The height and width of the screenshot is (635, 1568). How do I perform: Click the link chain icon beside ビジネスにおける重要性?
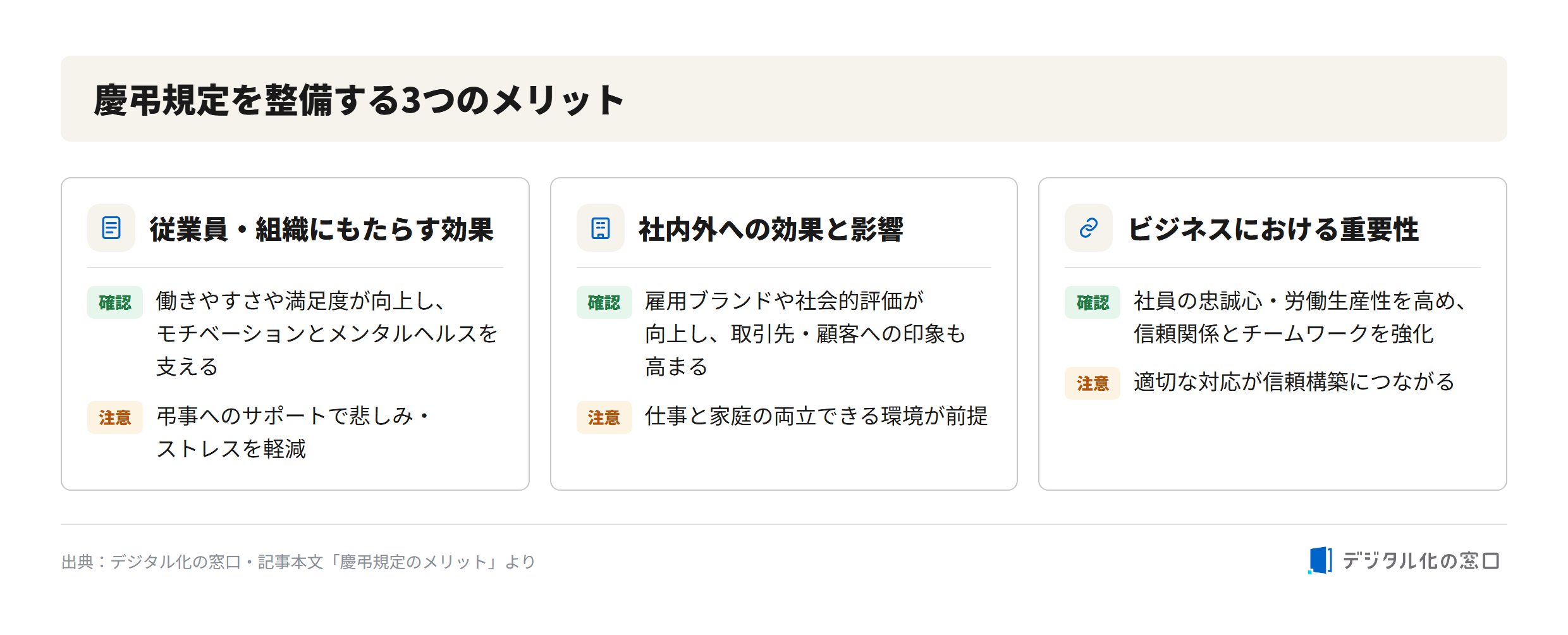[x=1088, y=228]
